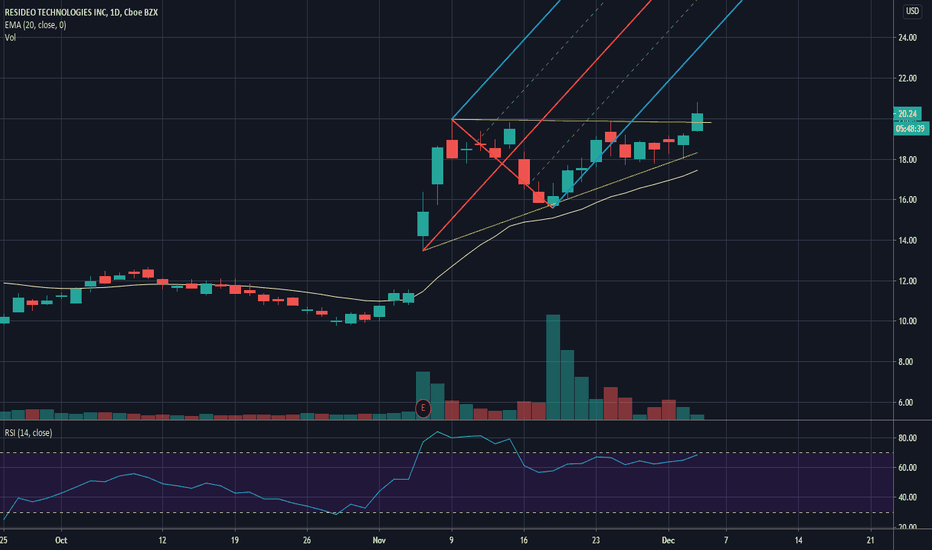Click the countdown timer 05:48:39 label
This screenshot has height=550, width=932.
[911, 128]
